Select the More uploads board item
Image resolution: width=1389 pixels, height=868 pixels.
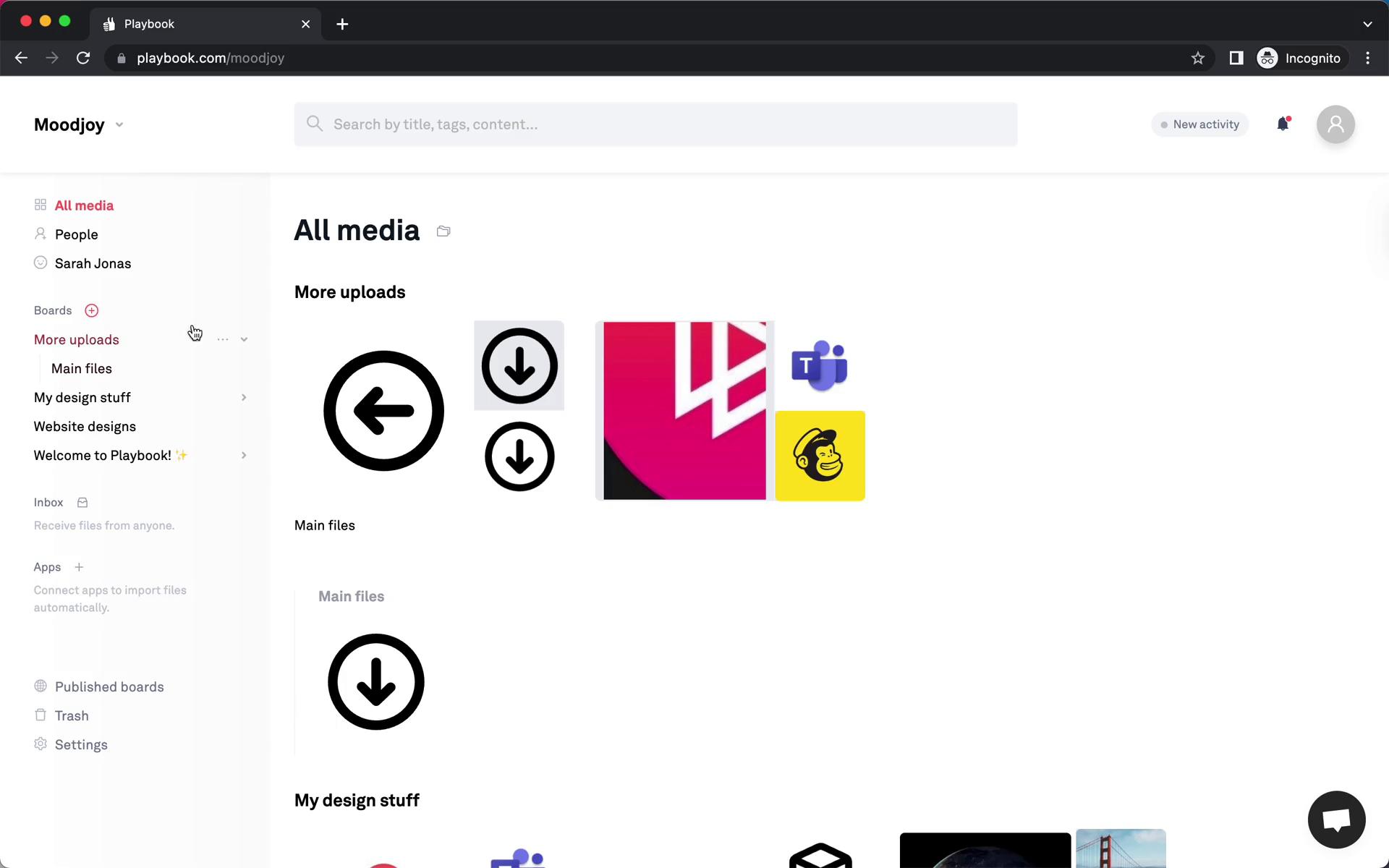tap(76, 339)
